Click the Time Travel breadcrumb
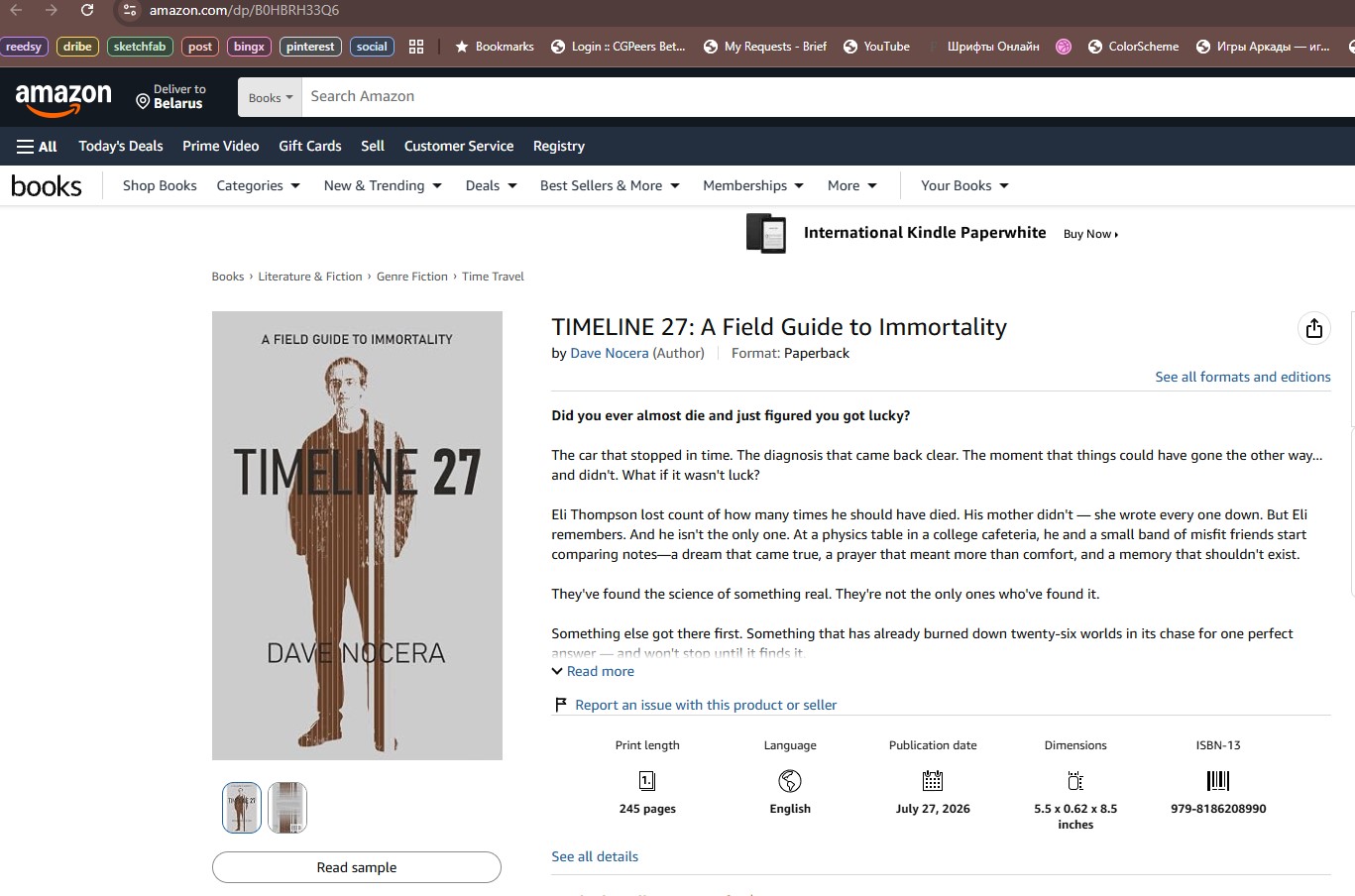Image resolution: width=1355 pixels, height=896 pixels. tap(493, 277)
